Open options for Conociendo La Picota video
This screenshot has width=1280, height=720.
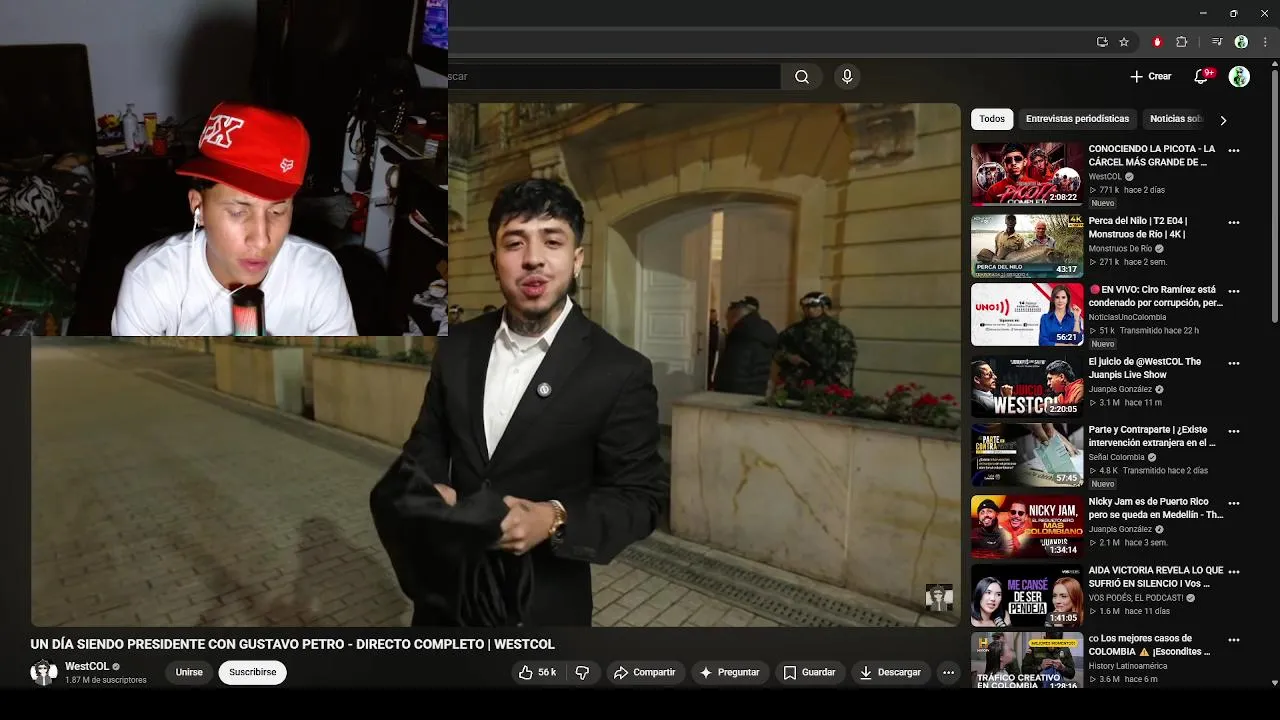tap(1234, 150)
